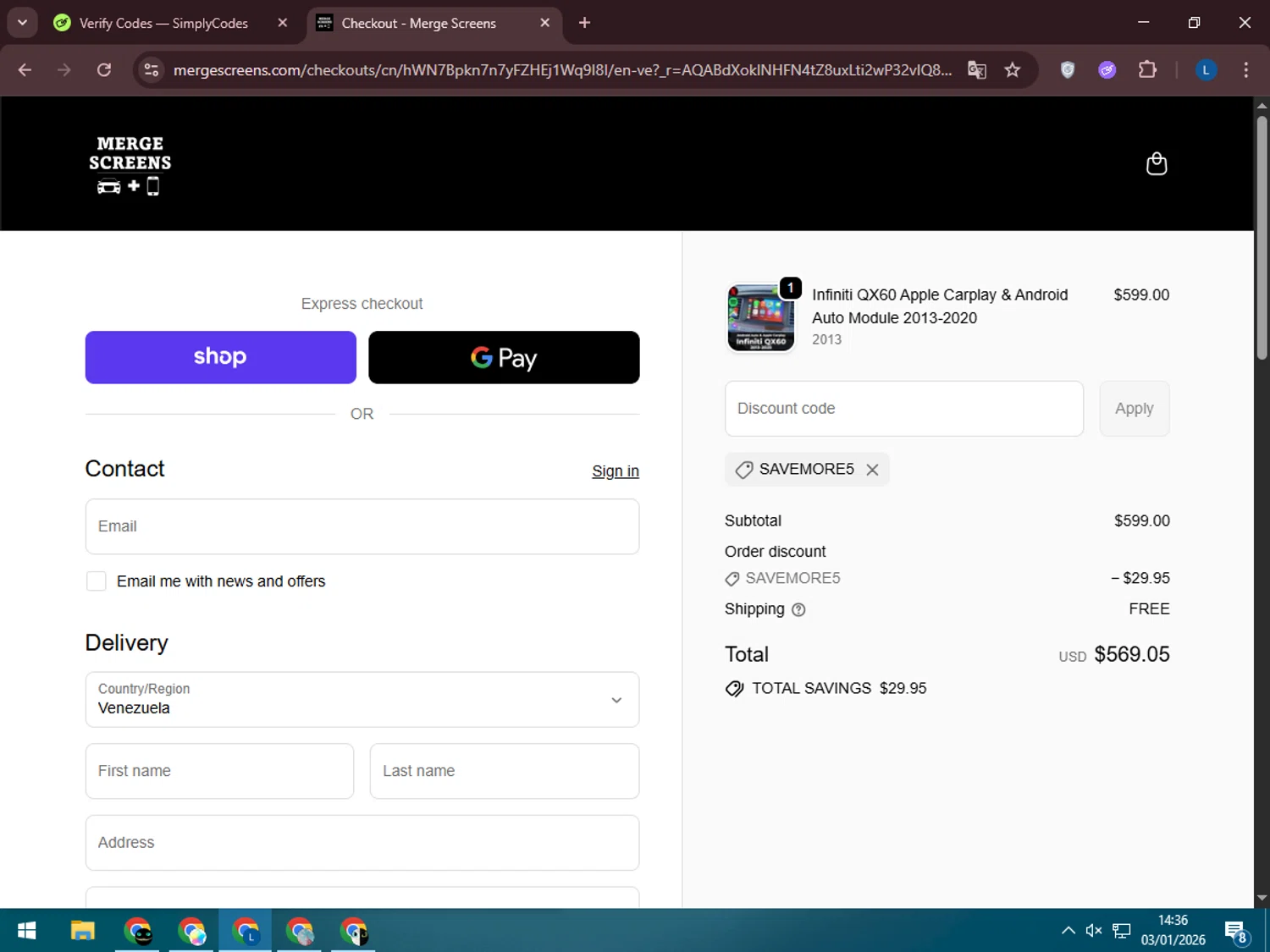
Task: Open a new browser tab
Action: (584, 23)
